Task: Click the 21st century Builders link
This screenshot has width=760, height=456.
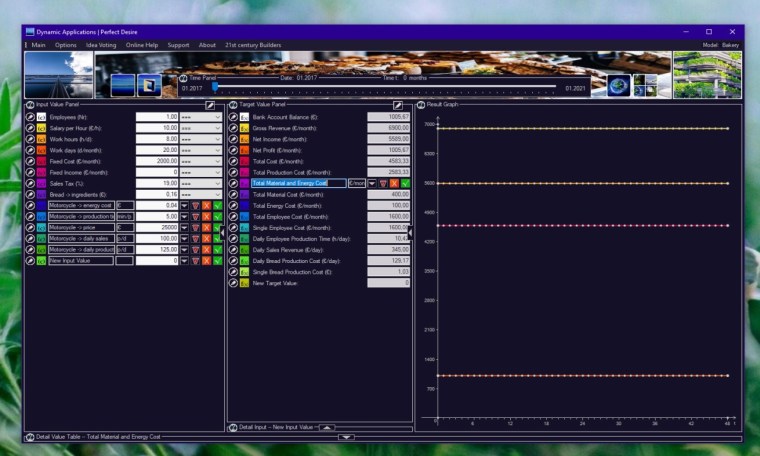Action: [x=253, y=45]
